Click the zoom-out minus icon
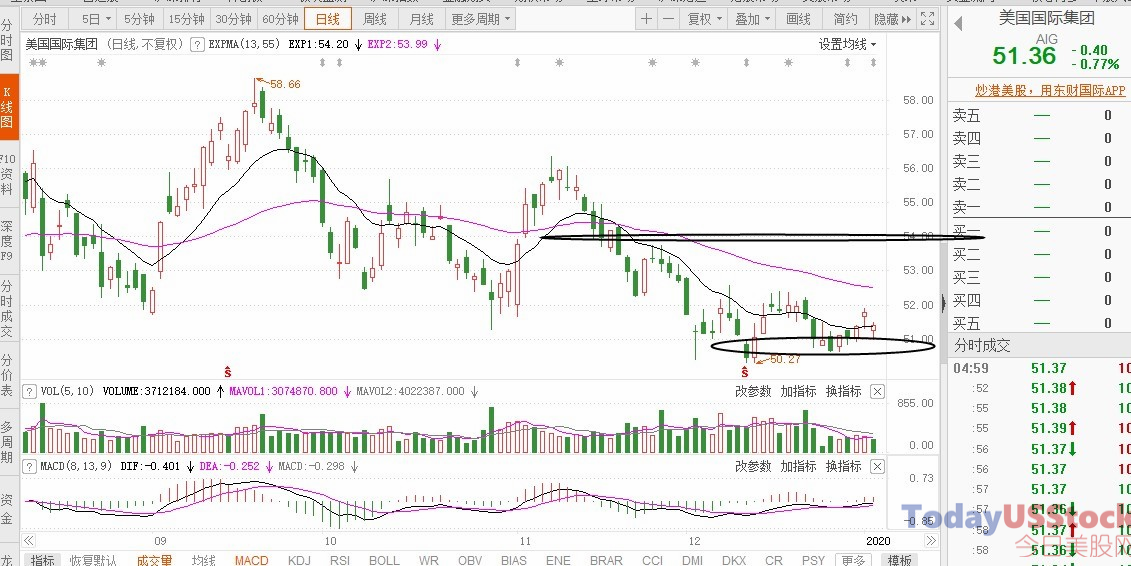1131x566 pixels. point(669,19)
